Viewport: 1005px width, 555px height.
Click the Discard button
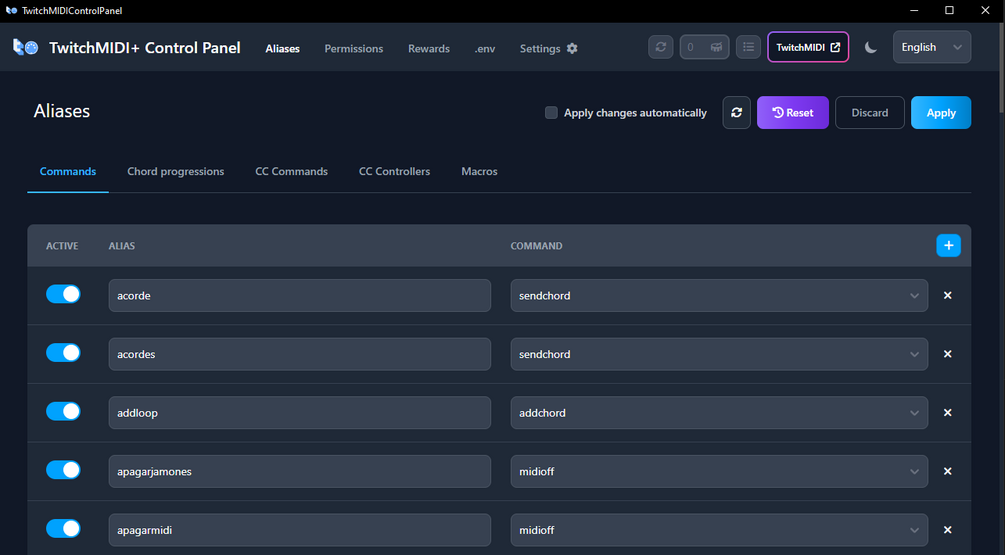(870, 113)
